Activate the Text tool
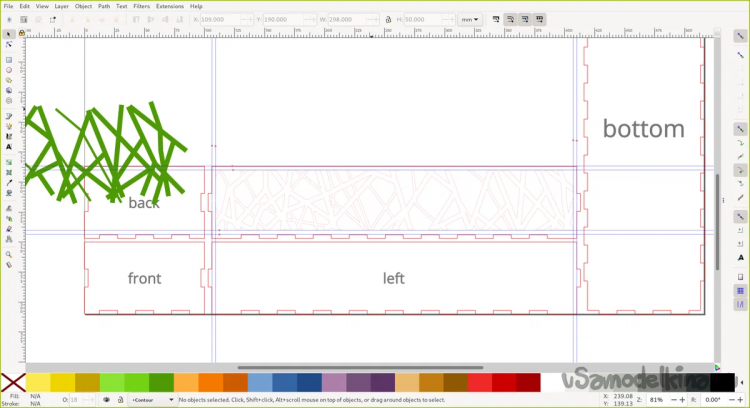 8,147
